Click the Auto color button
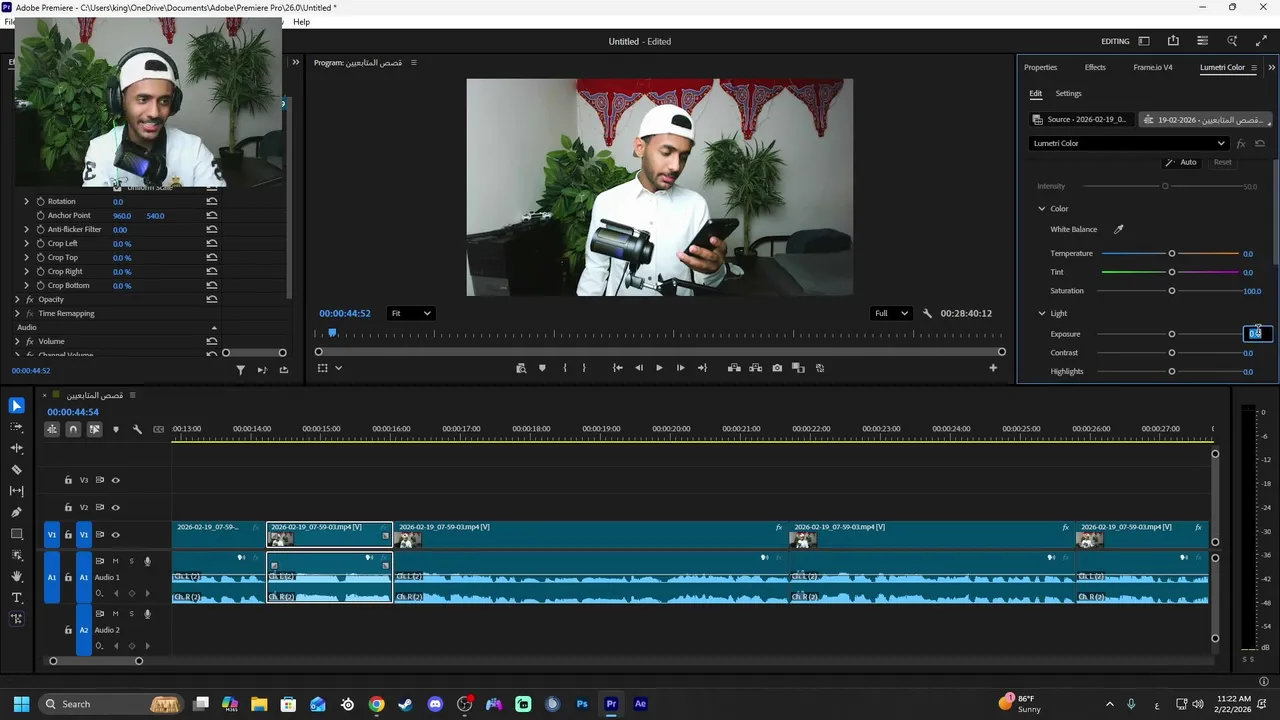Screen dimensions: 1280x720 (1181, 162)
